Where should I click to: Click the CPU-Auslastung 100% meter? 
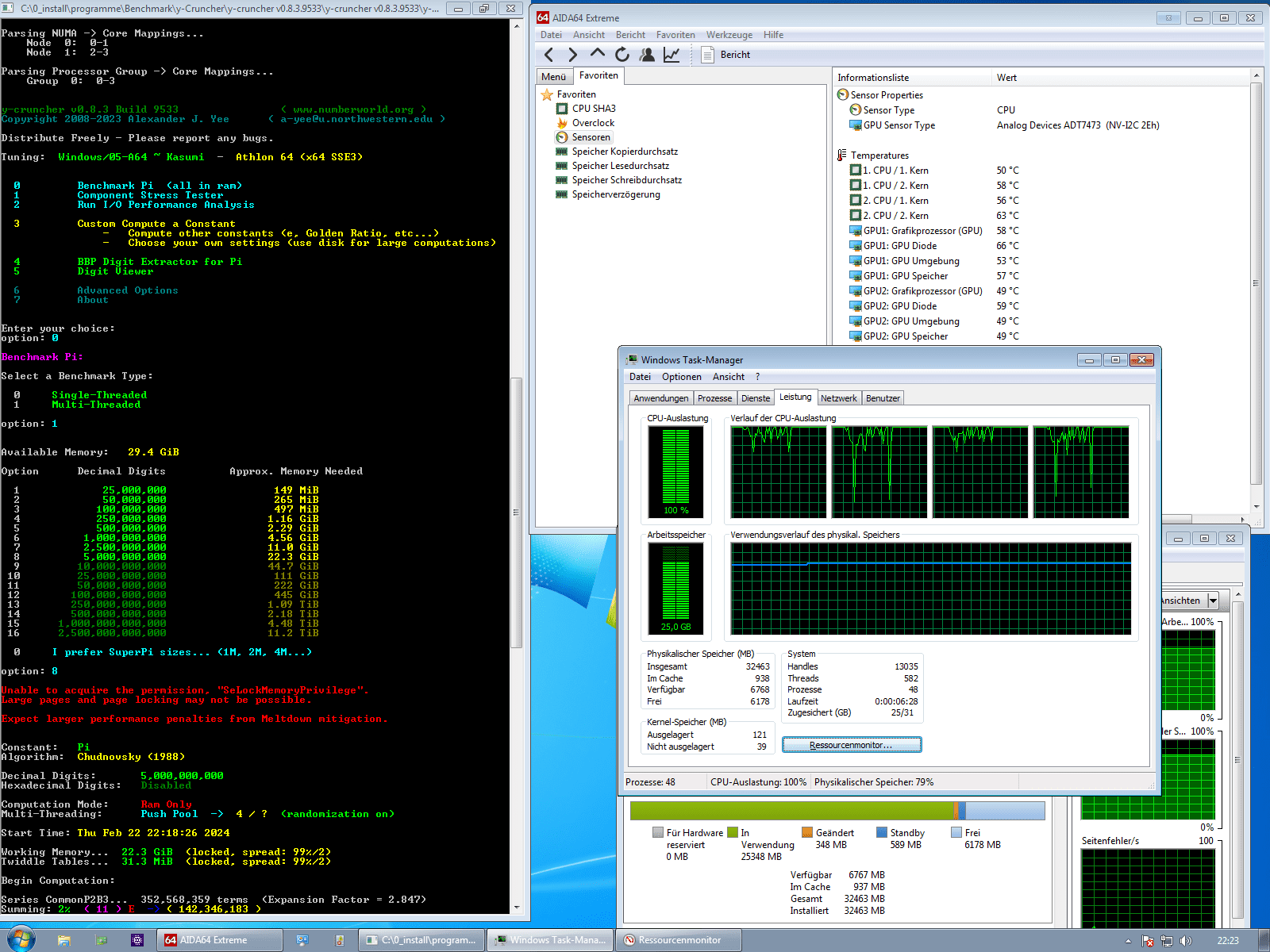676,472
